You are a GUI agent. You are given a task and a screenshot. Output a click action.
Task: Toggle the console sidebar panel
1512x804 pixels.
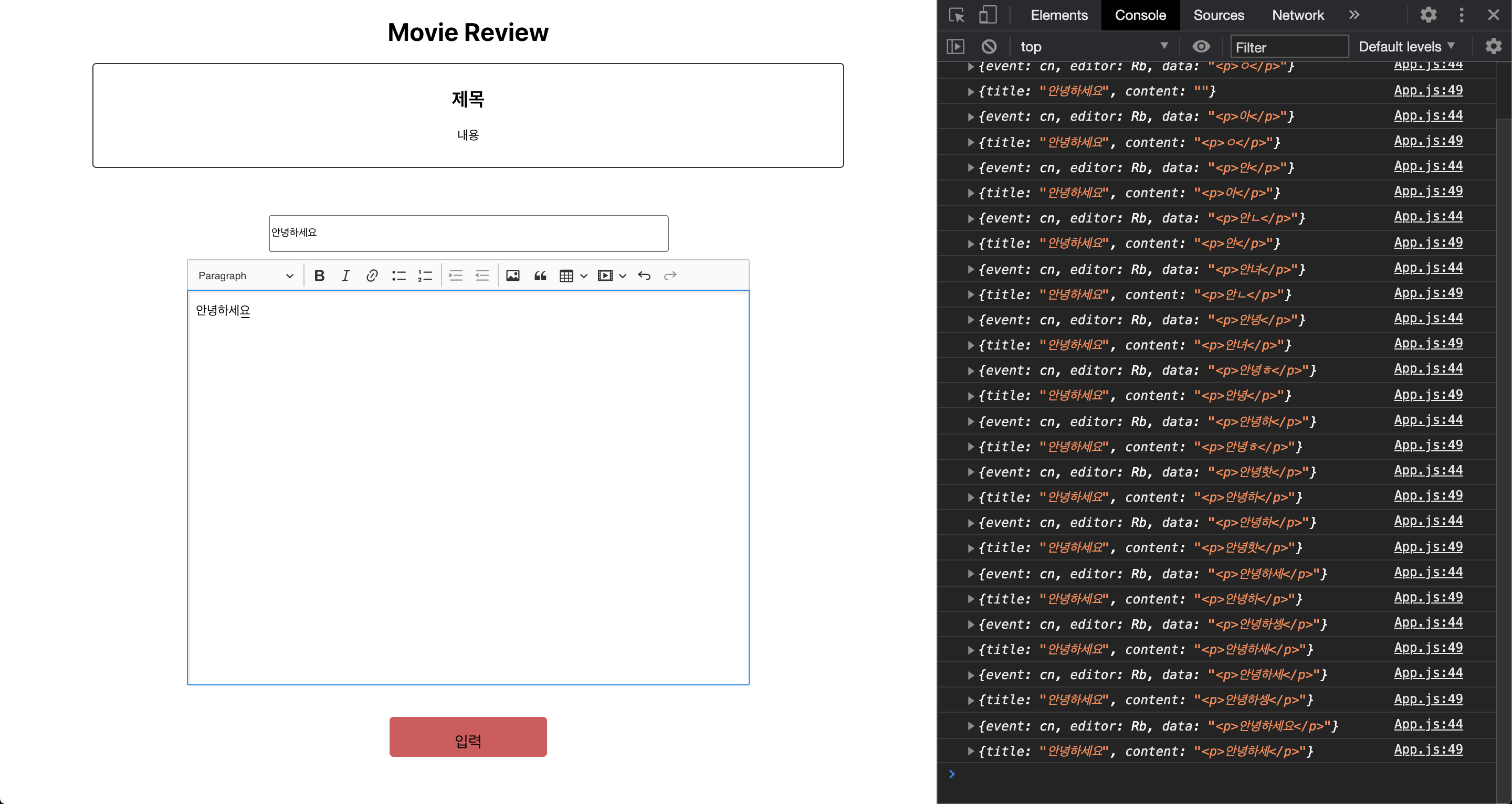955,46
